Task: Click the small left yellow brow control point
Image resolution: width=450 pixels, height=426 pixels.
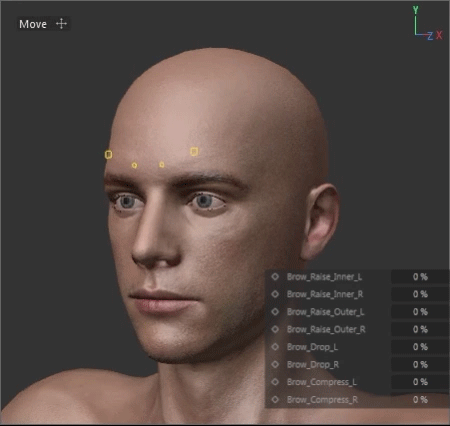Action: pos(134,165)
